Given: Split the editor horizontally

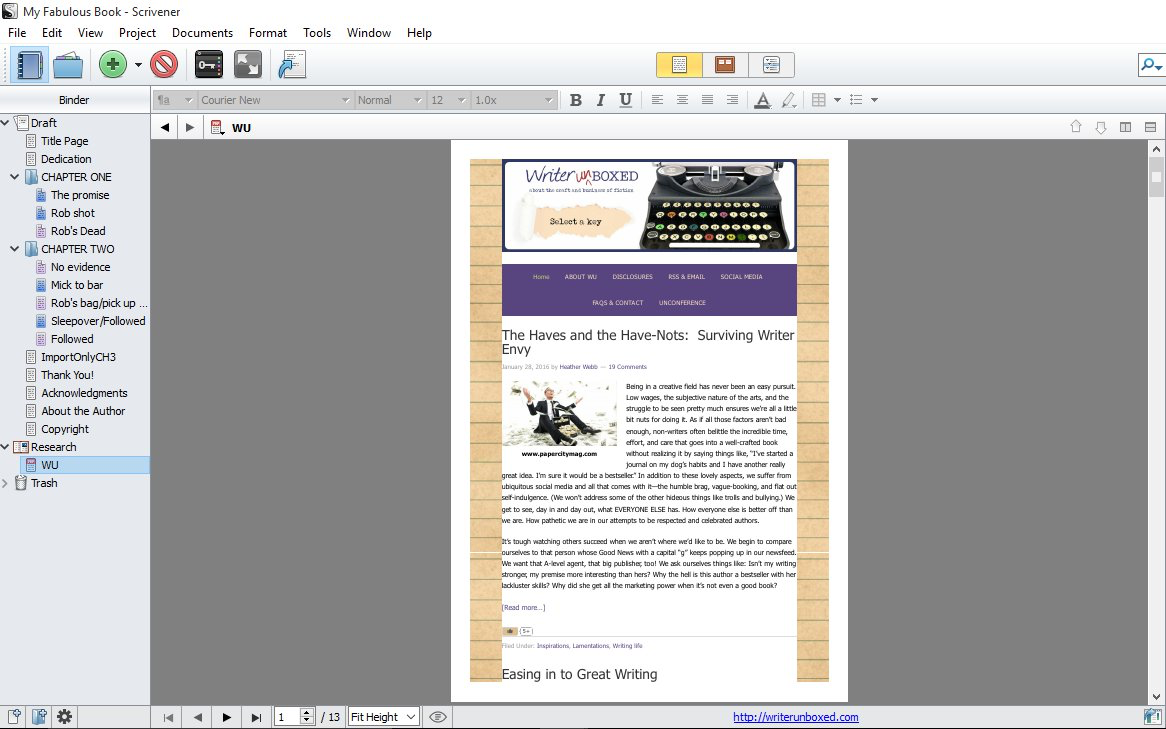Looking at the screenshot, I should click(x=1150, y=127).
